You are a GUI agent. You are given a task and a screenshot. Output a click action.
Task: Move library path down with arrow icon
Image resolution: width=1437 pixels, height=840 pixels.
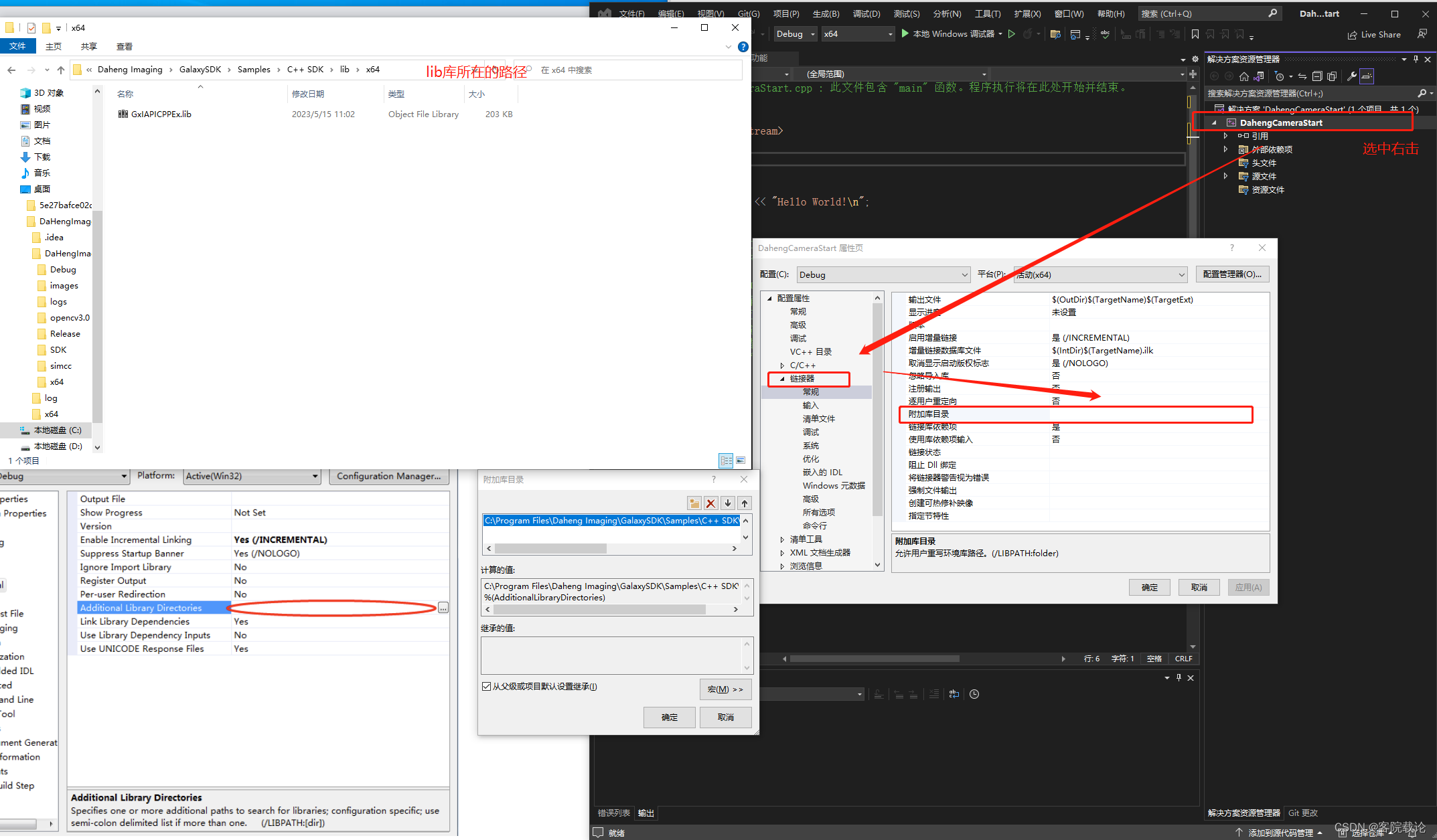[728, 503]
